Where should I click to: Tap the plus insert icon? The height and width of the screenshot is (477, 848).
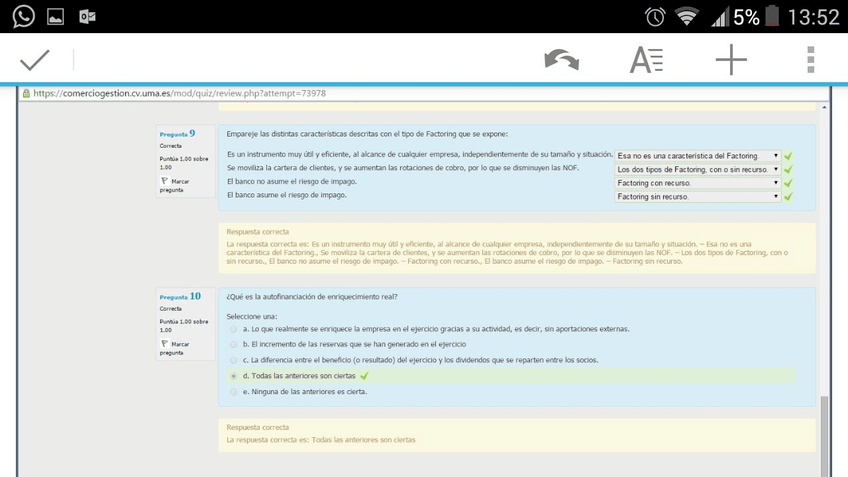731,61
